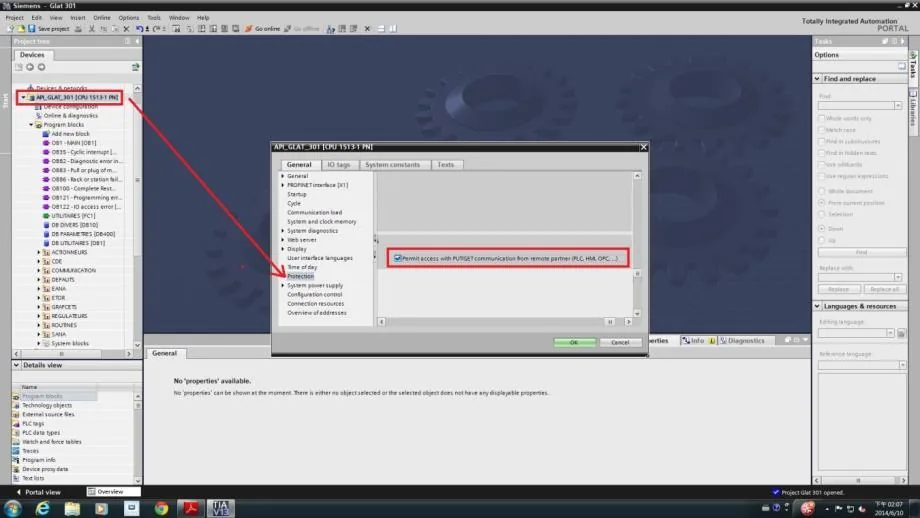The height and width of the screenshot is (518, 920).
Task: Click the dialog content horizontal scrollbar
Action: coord(505,321)
